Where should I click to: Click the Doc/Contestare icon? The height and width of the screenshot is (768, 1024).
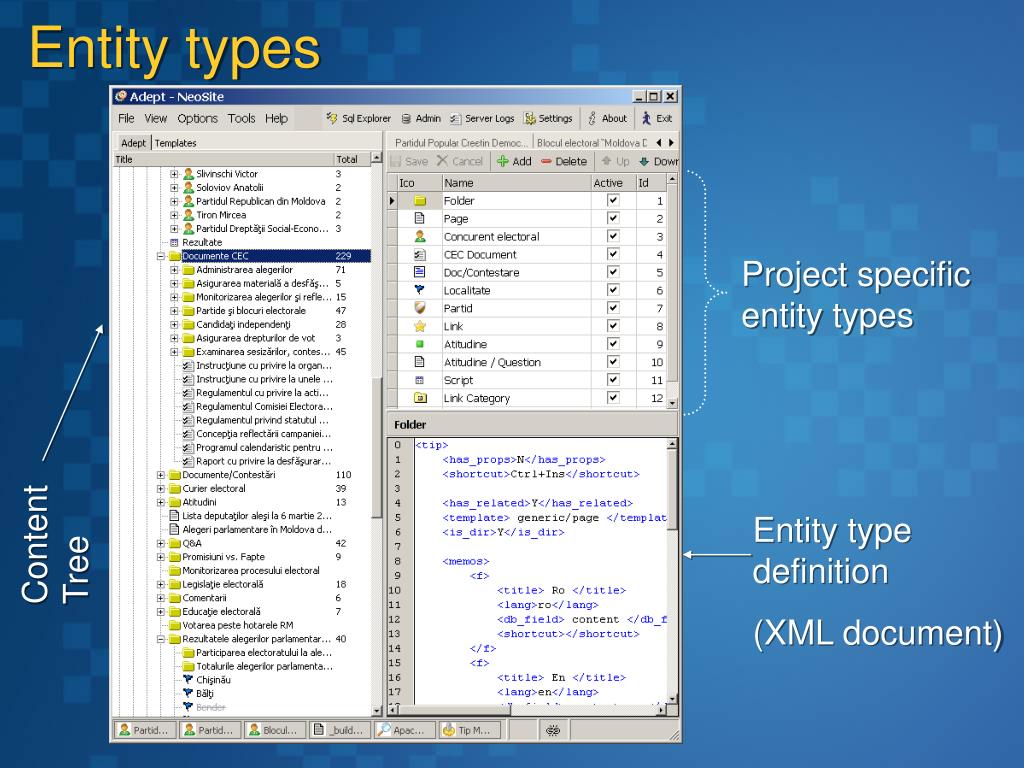pos(420,272)
